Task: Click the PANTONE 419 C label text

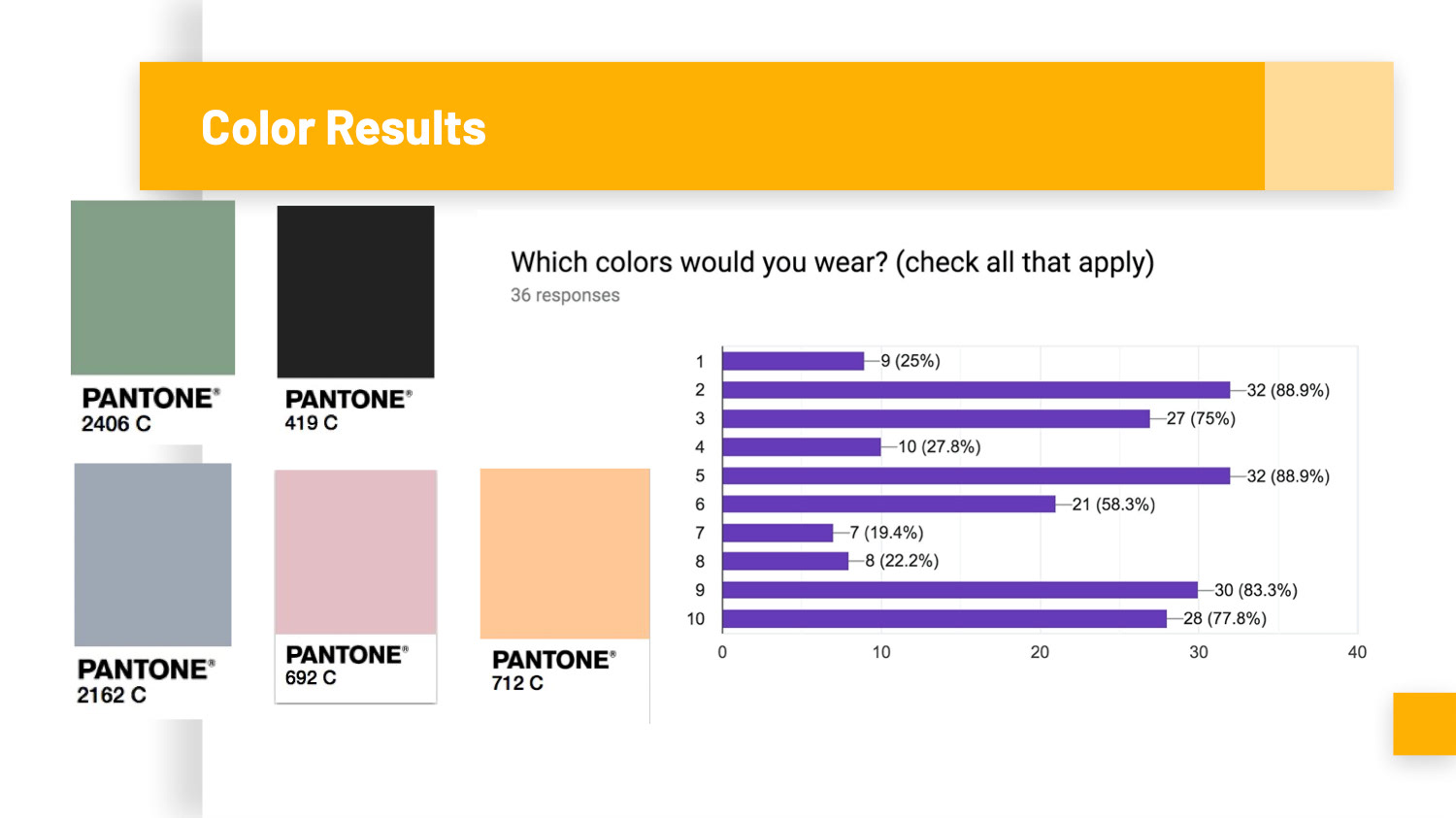Action: 348,409
